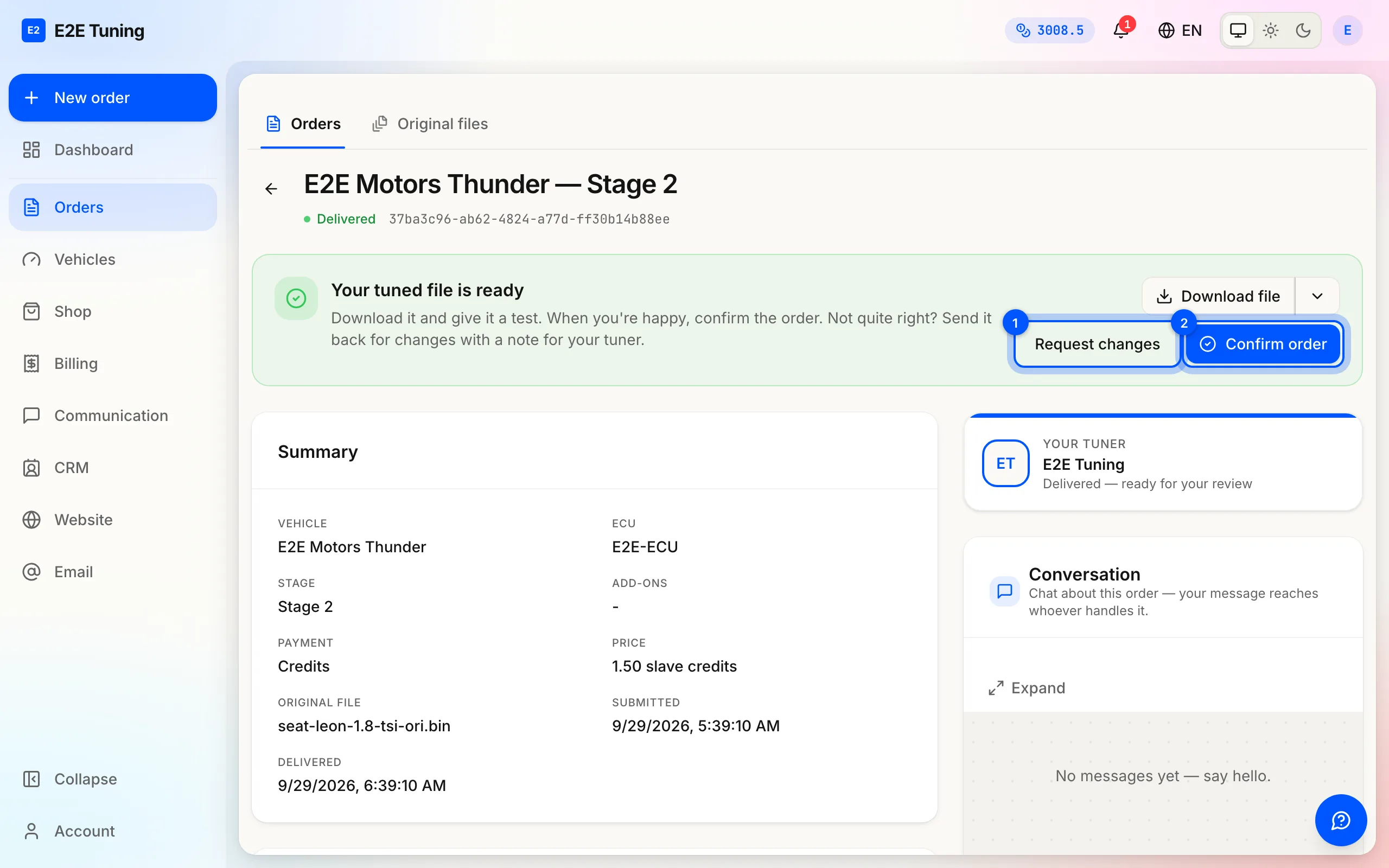
Task: Open the download options chevron
Action: pos(1317,296)
